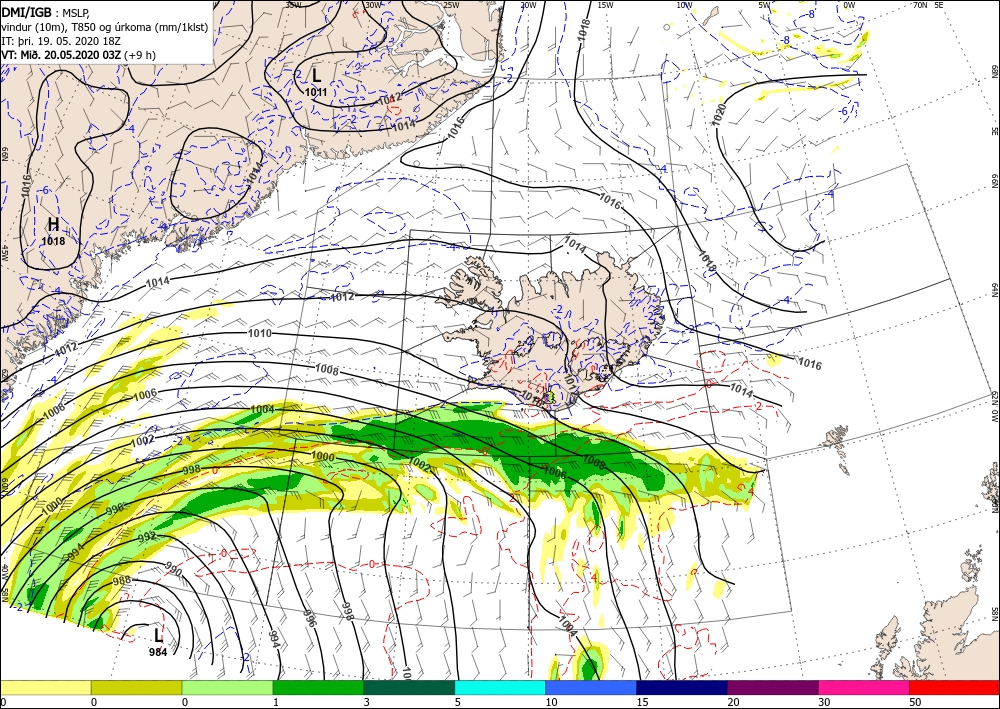Screen dimensions: 1000x709
Task: Click the '50' value under the color bar
Action: pos(915,702)
